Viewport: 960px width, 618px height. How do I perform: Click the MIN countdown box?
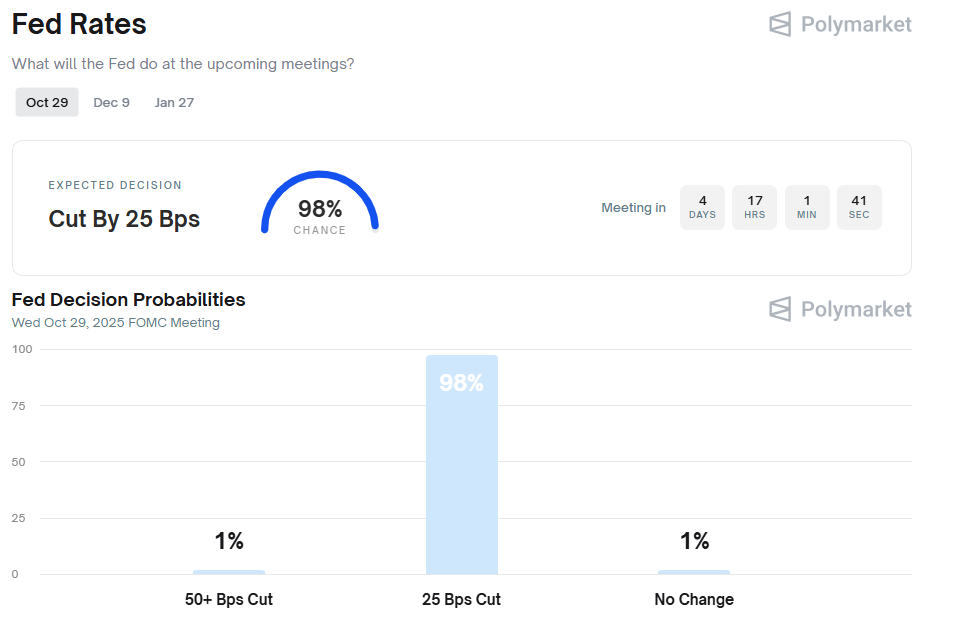807,207
